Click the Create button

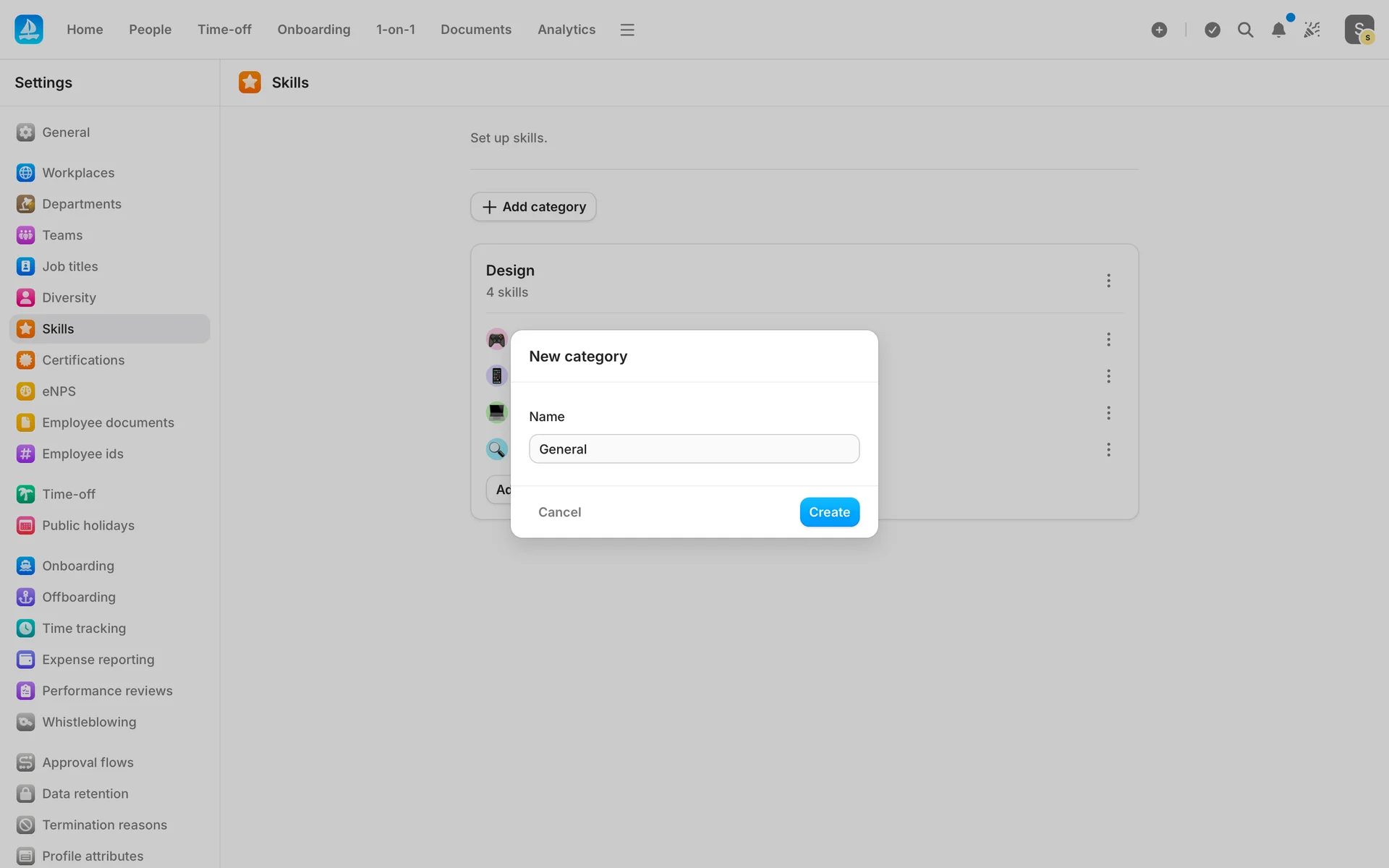click(829, 512)
